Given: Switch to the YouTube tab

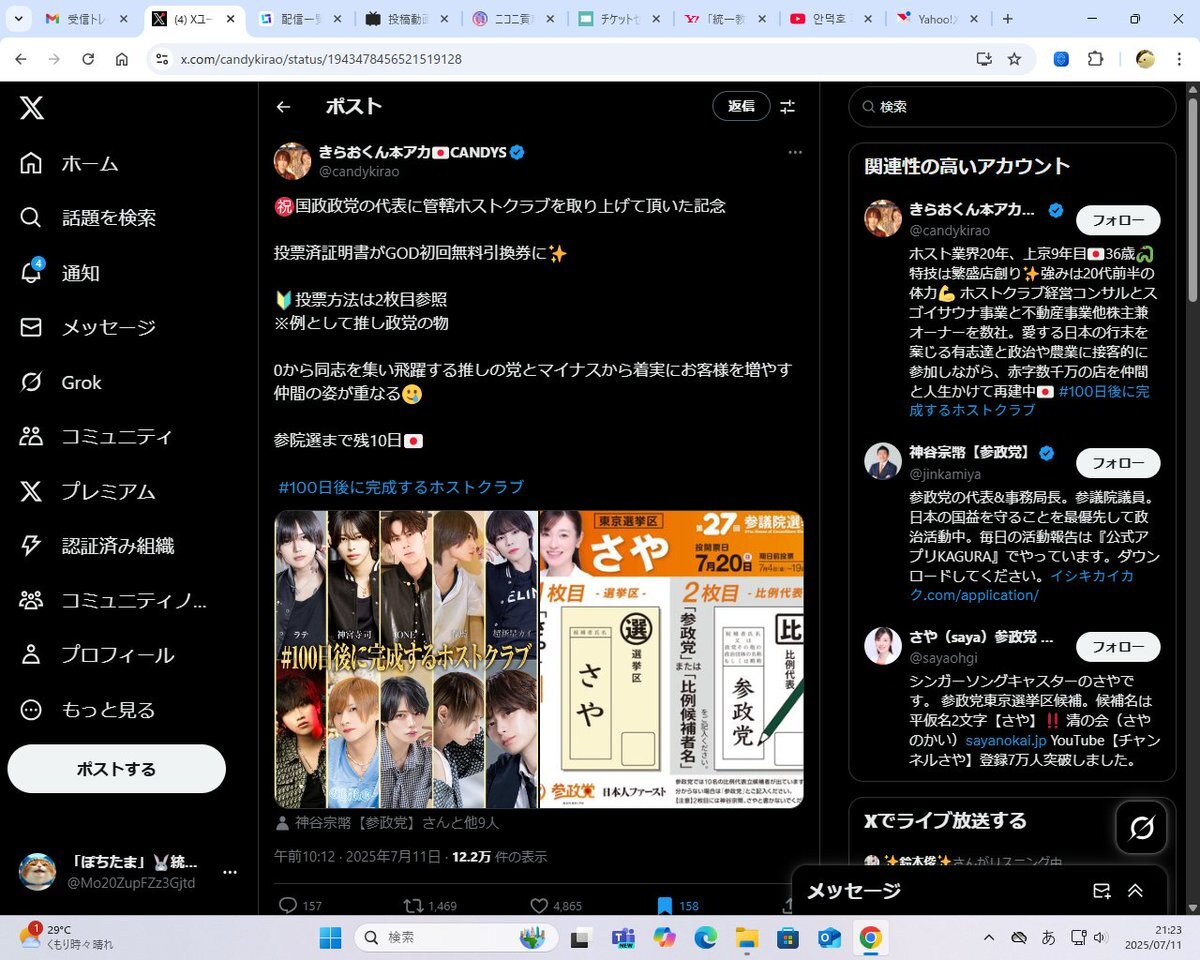Looking at the screenshot, I should (x=833, y=19).
